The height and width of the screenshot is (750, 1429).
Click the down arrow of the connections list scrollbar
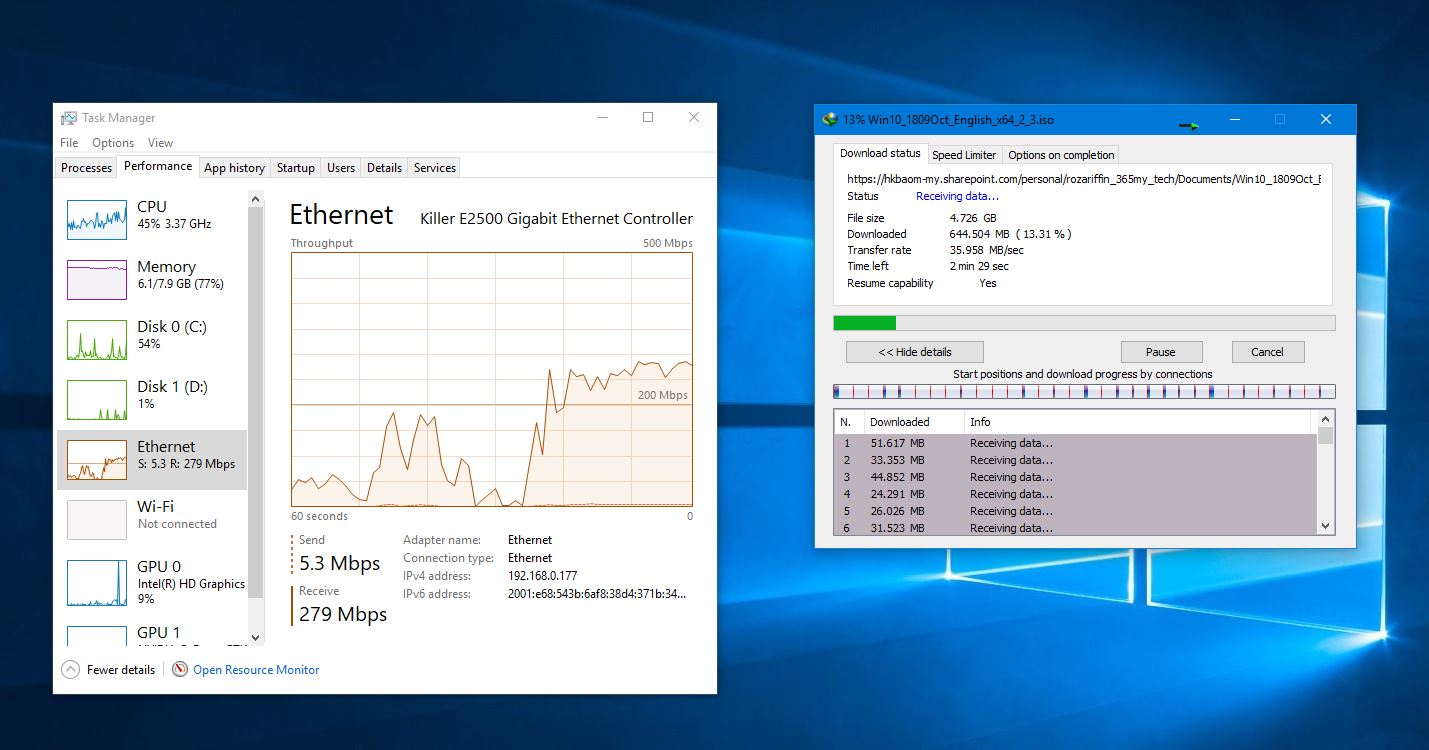[1326, 526]
